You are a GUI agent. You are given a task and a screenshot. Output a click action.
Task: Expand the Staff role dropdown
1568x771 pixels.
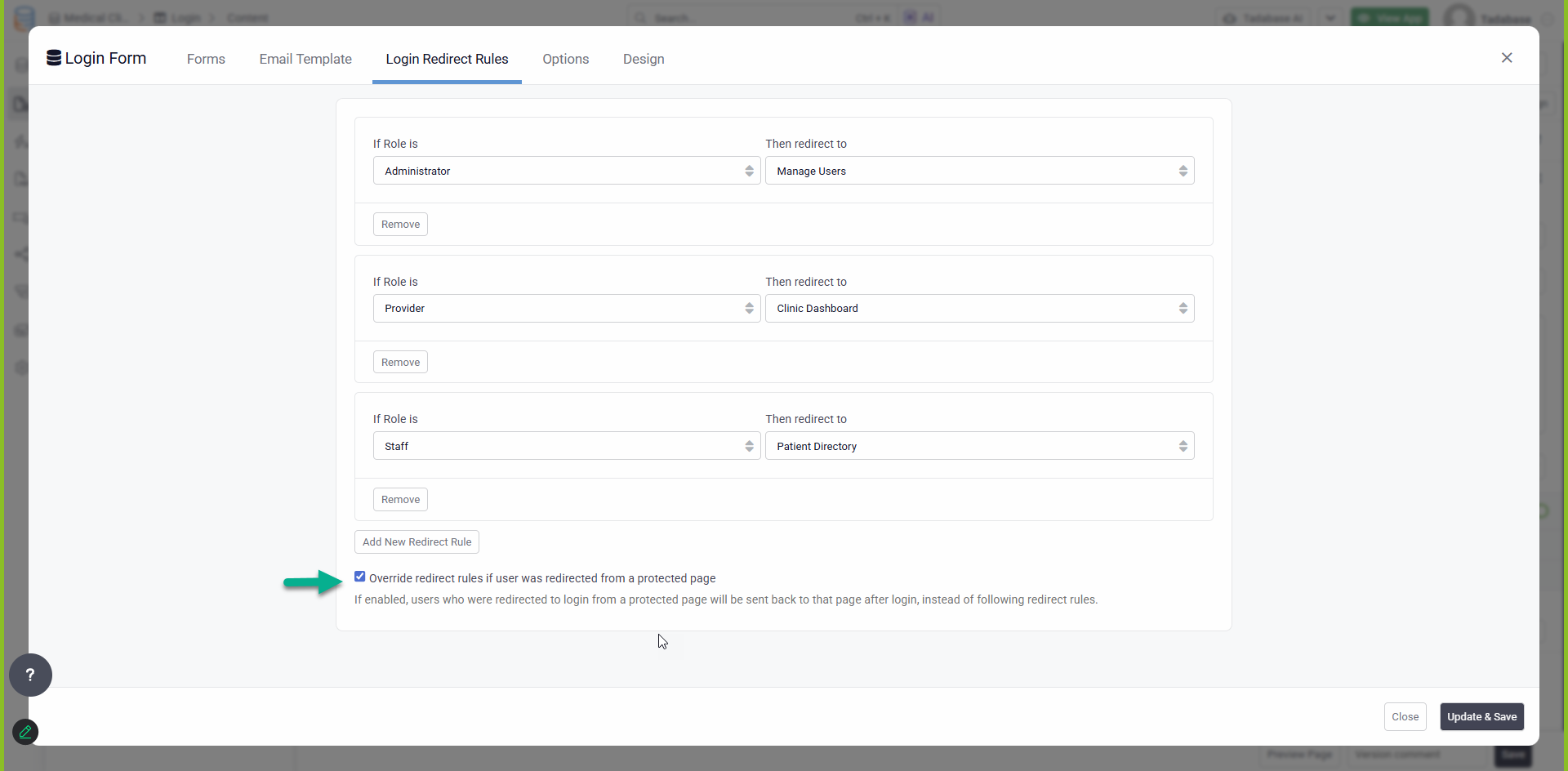(566, 446)
